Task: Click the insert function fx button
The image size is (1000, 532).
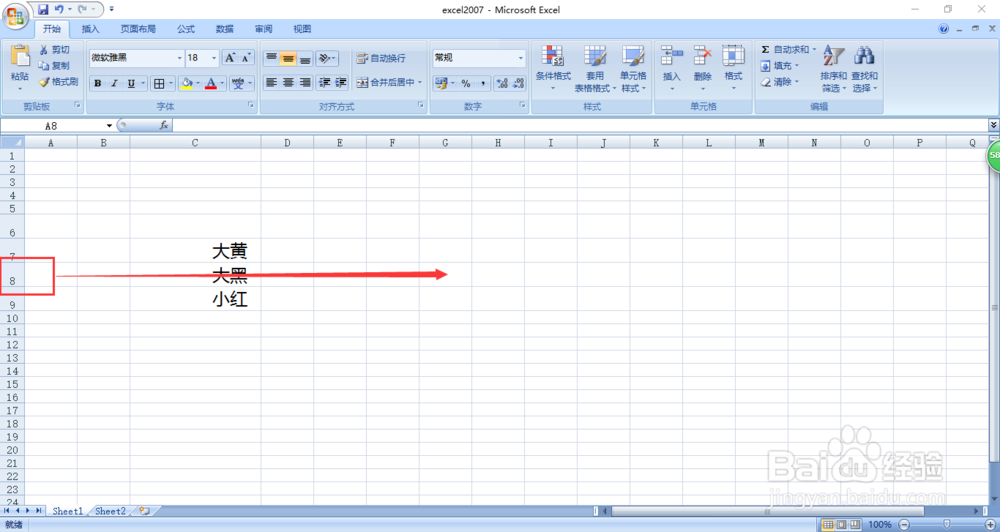Action: [164, 125]
